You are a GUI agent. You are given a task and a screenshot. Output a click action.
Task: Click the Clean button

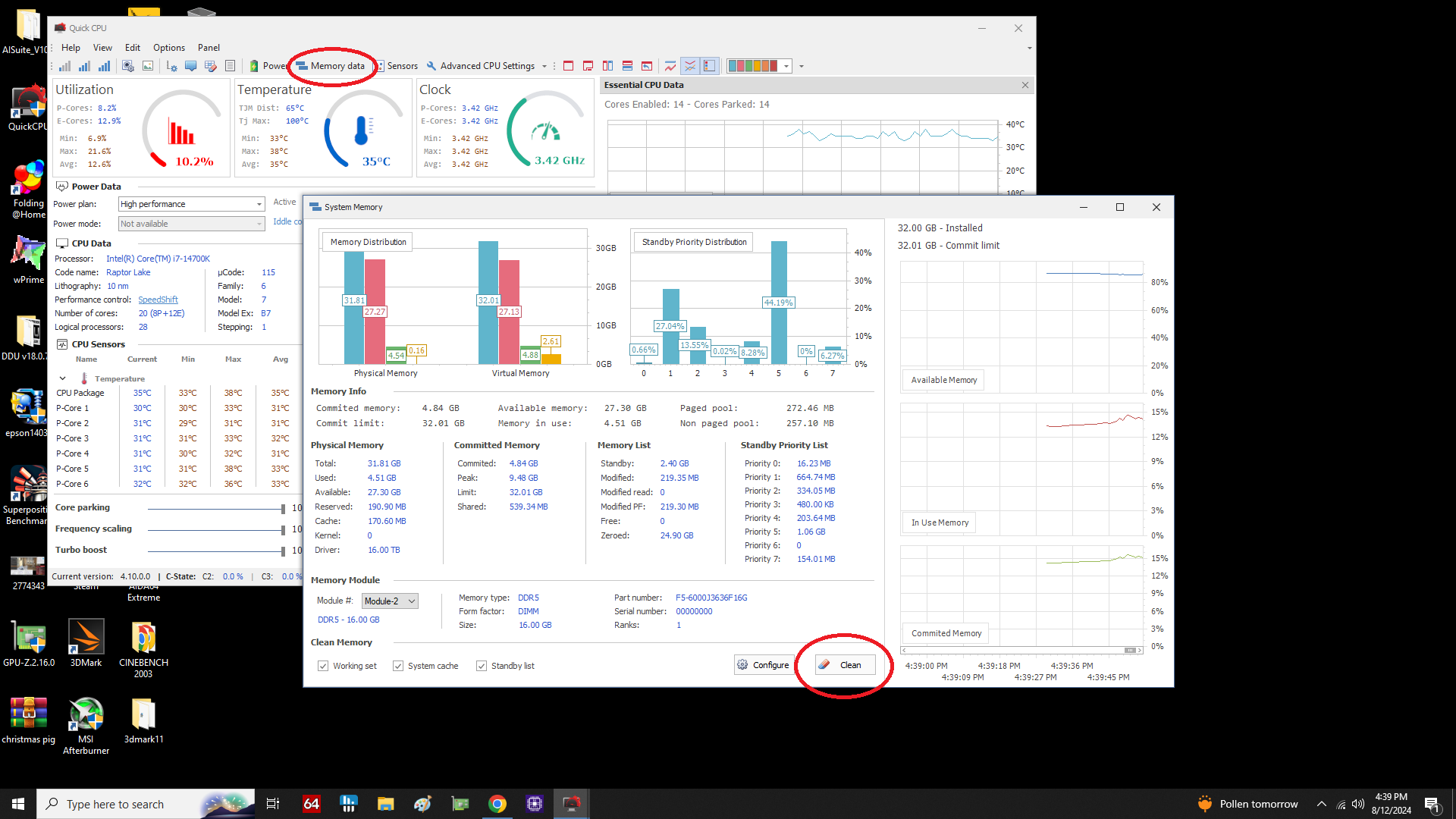pos(845,665)
